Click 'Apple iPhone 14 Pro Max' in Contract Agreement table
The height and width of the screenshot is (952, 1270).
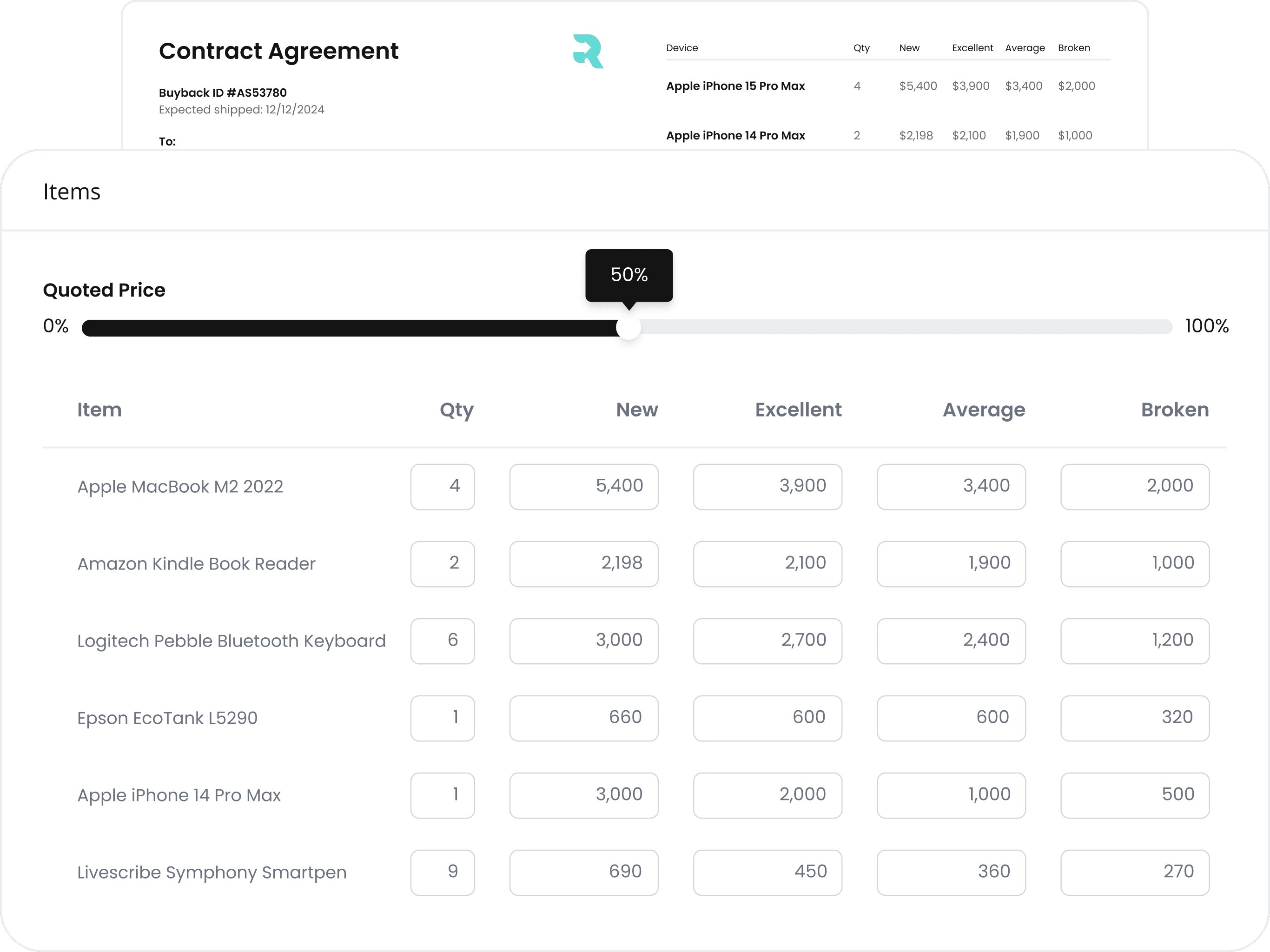coord(735,136)
